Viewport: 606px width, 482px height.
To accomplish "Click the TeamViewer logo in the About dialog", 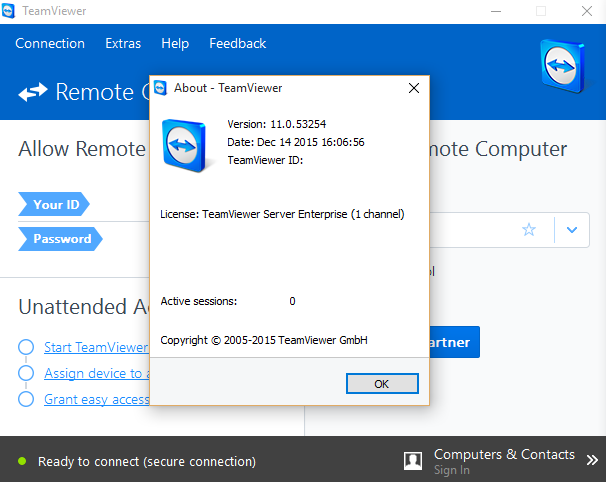I will pos(184,145).
